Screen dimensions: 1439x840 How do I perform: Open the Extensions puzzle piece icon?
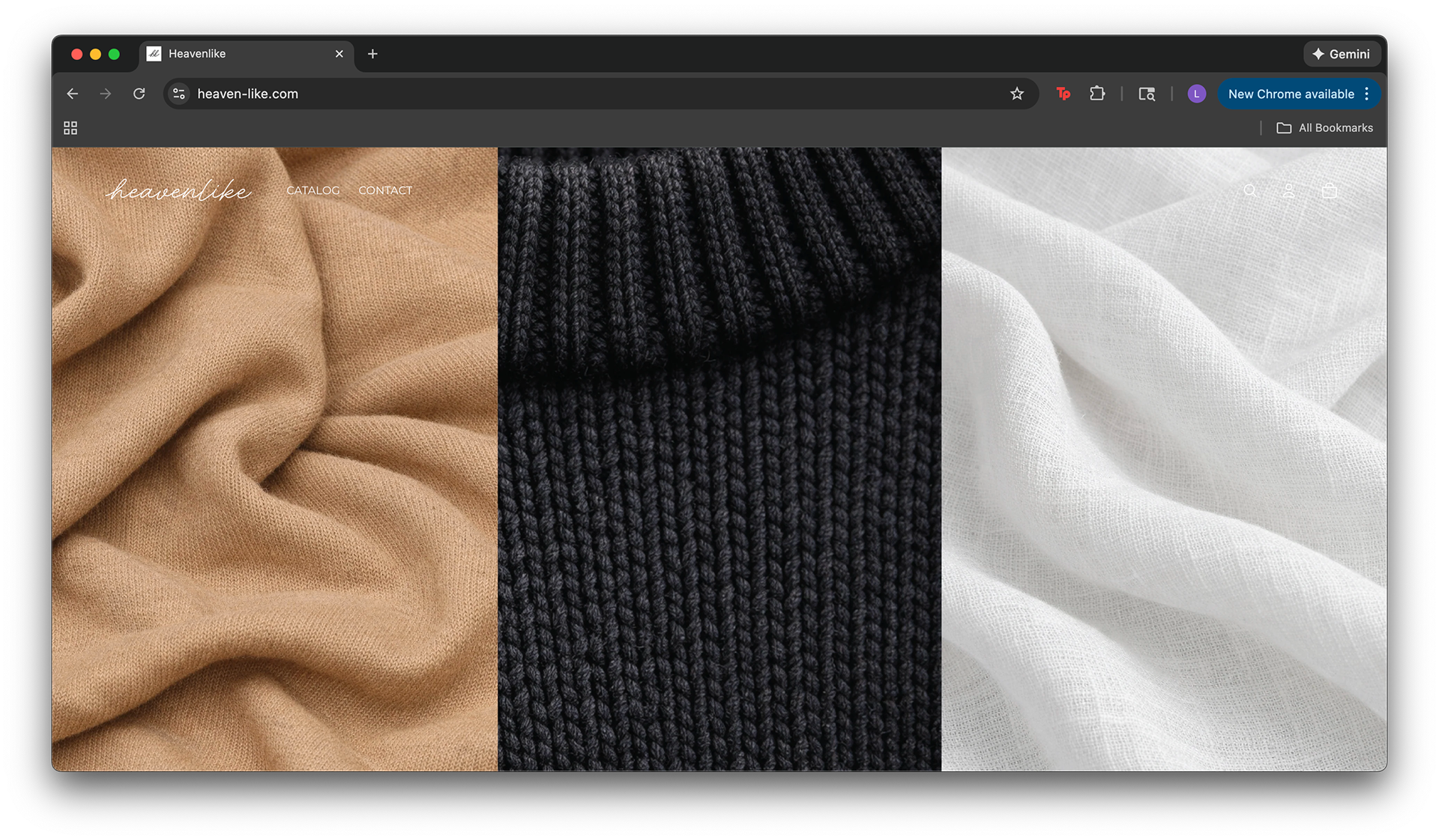1097,94
